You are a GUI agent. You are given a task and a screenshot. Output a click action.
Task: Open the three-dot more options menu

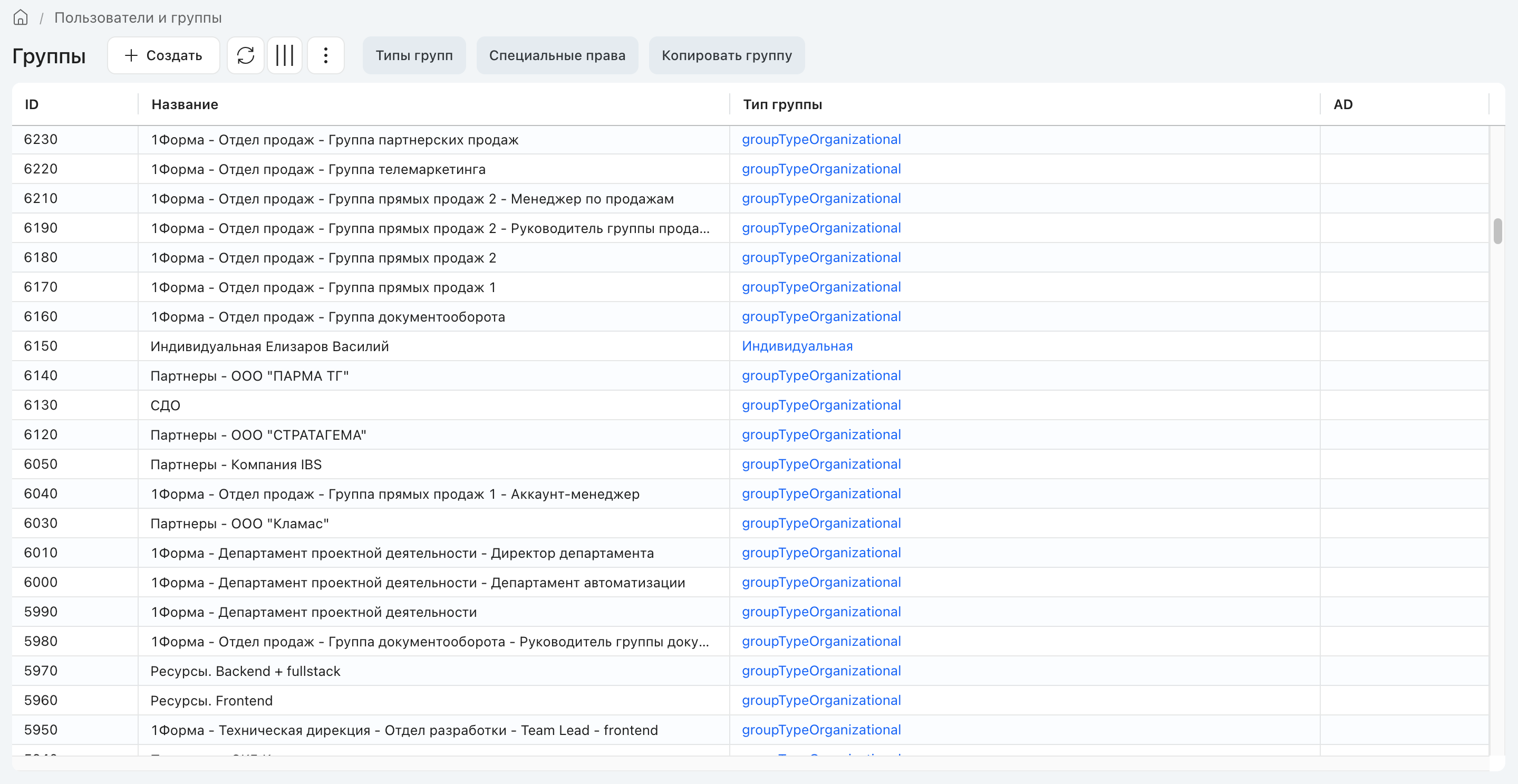point(326,55)
